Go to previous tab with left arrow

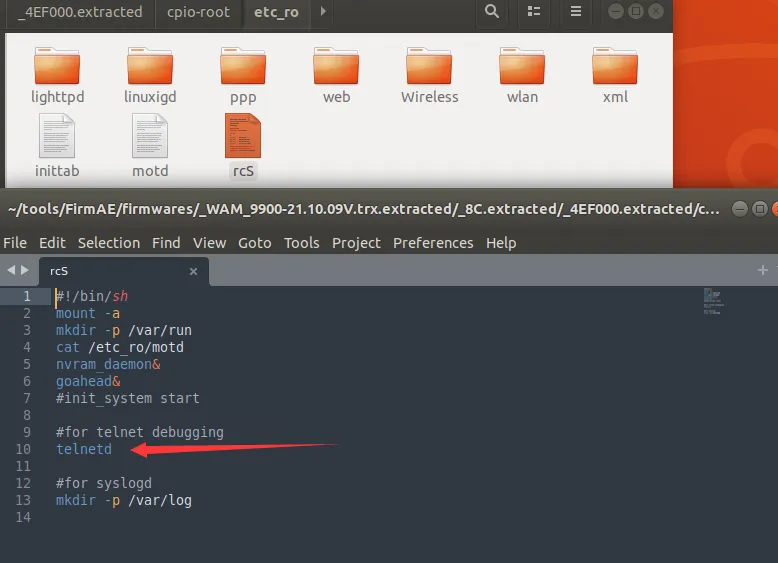click(11, 270)
